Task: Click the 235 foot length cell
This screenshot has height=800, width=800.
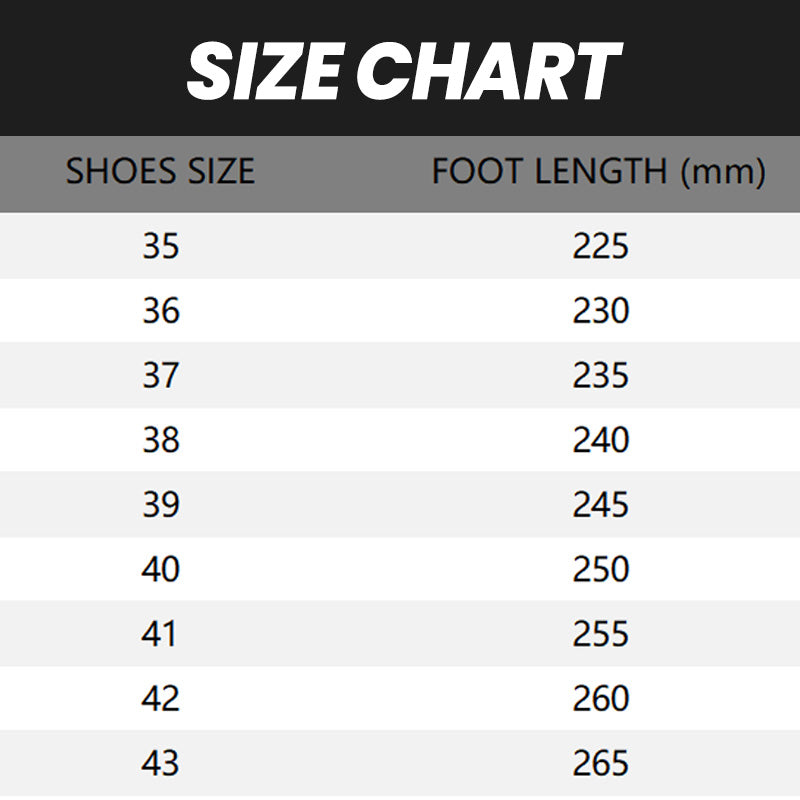Action: (600, 376)
